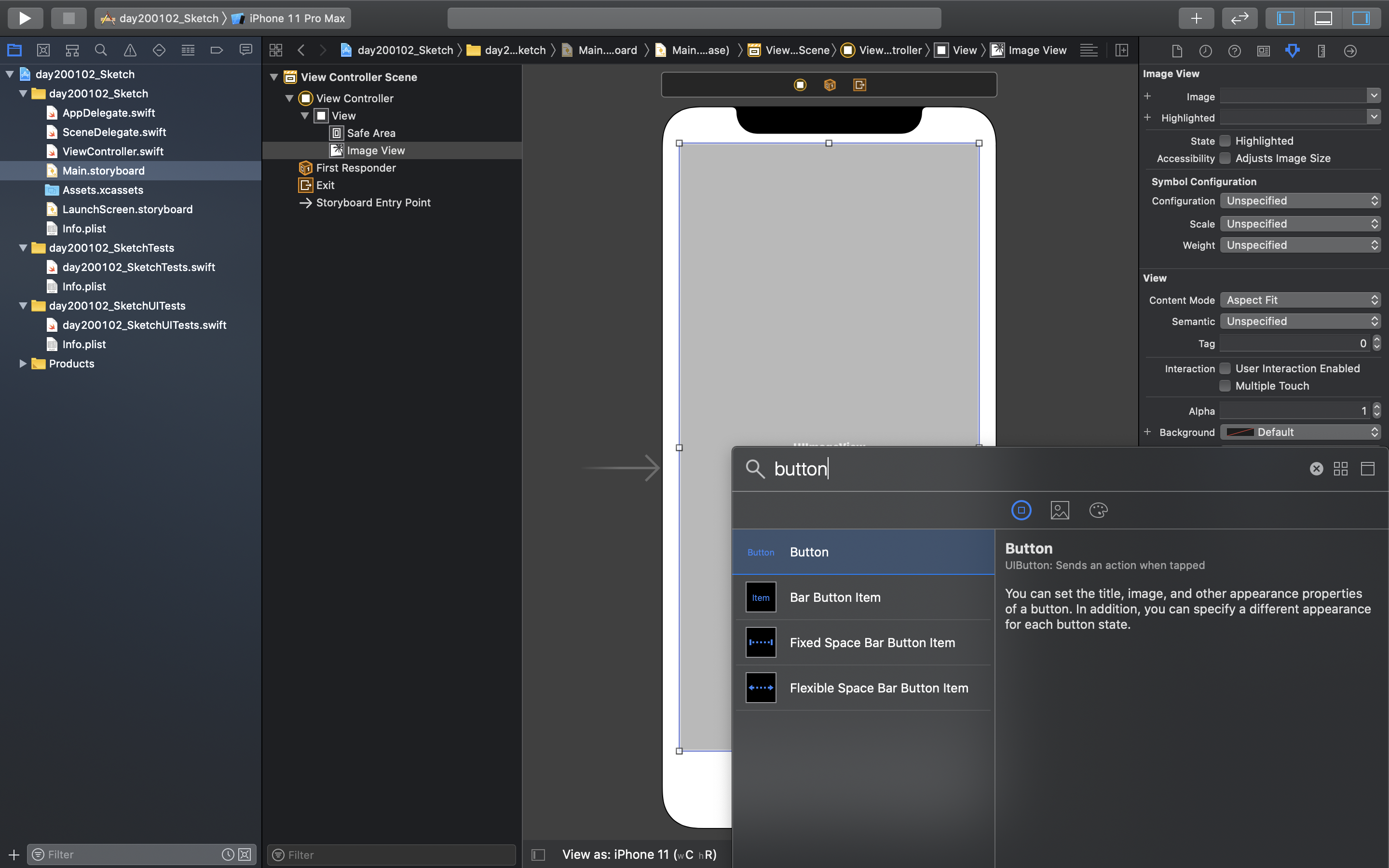Image resolution: width=1389 pixels, height=868 pixels.
Task: Open the Library with the plus button
Action: 1196,18
